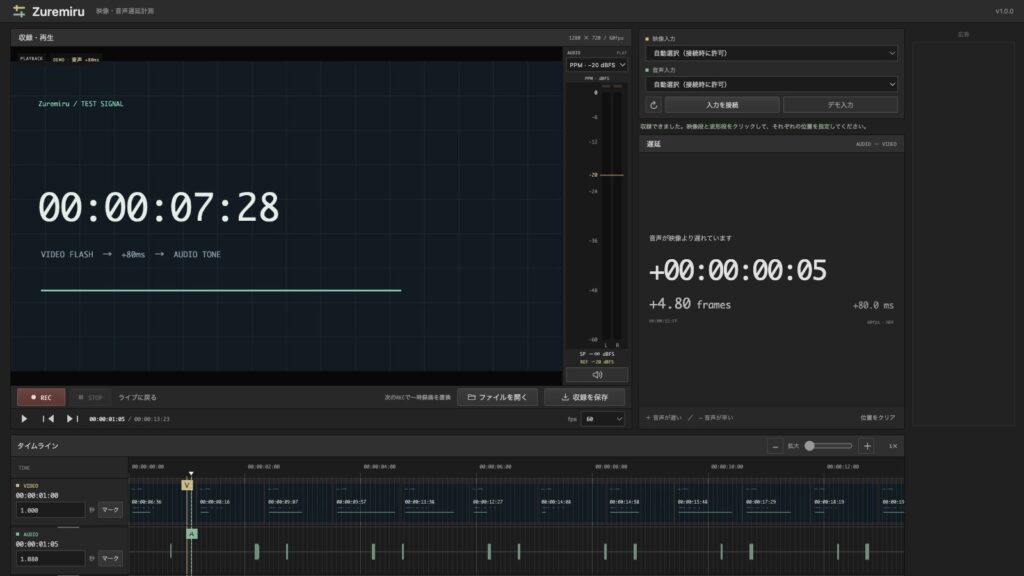Select the yellow V video marker
Screen dimensions: 1024x576
187,485
